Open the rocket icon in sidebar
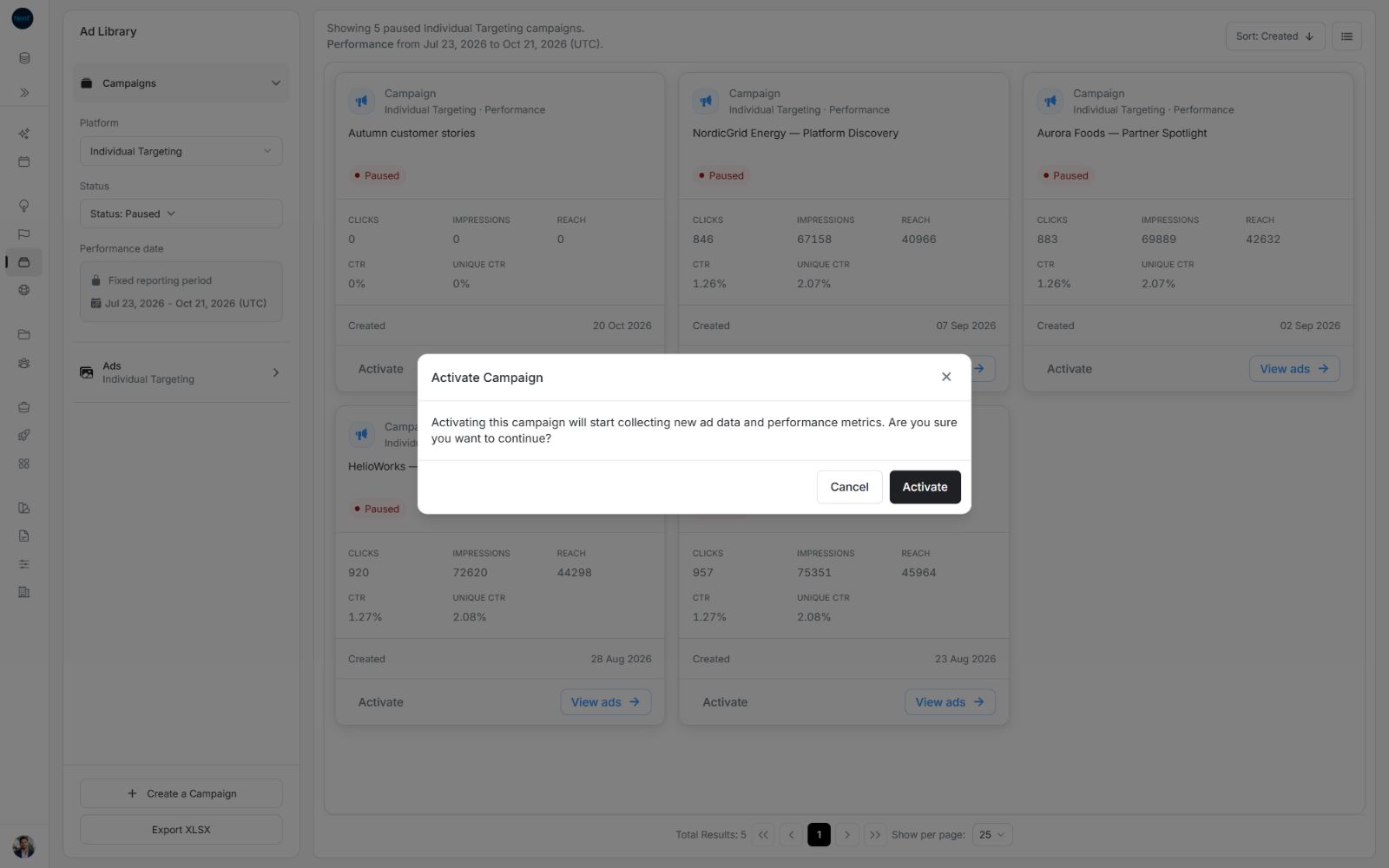 coord(24,435)
